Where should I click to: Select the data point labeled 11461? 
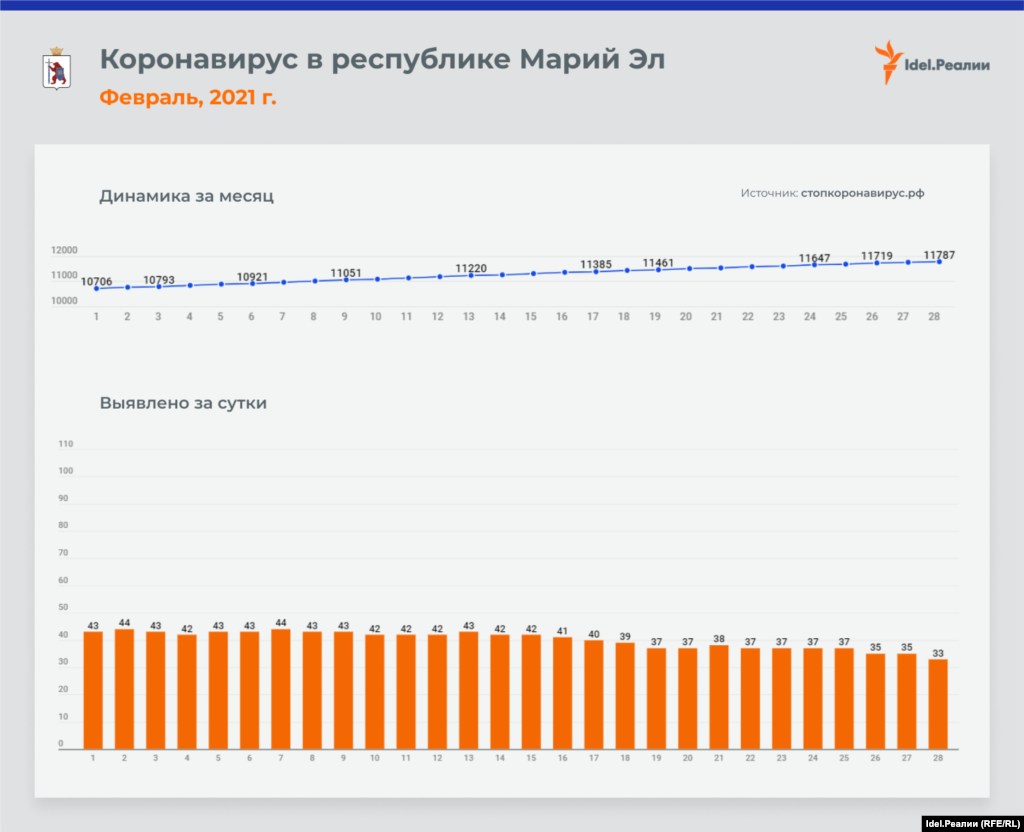658,269
